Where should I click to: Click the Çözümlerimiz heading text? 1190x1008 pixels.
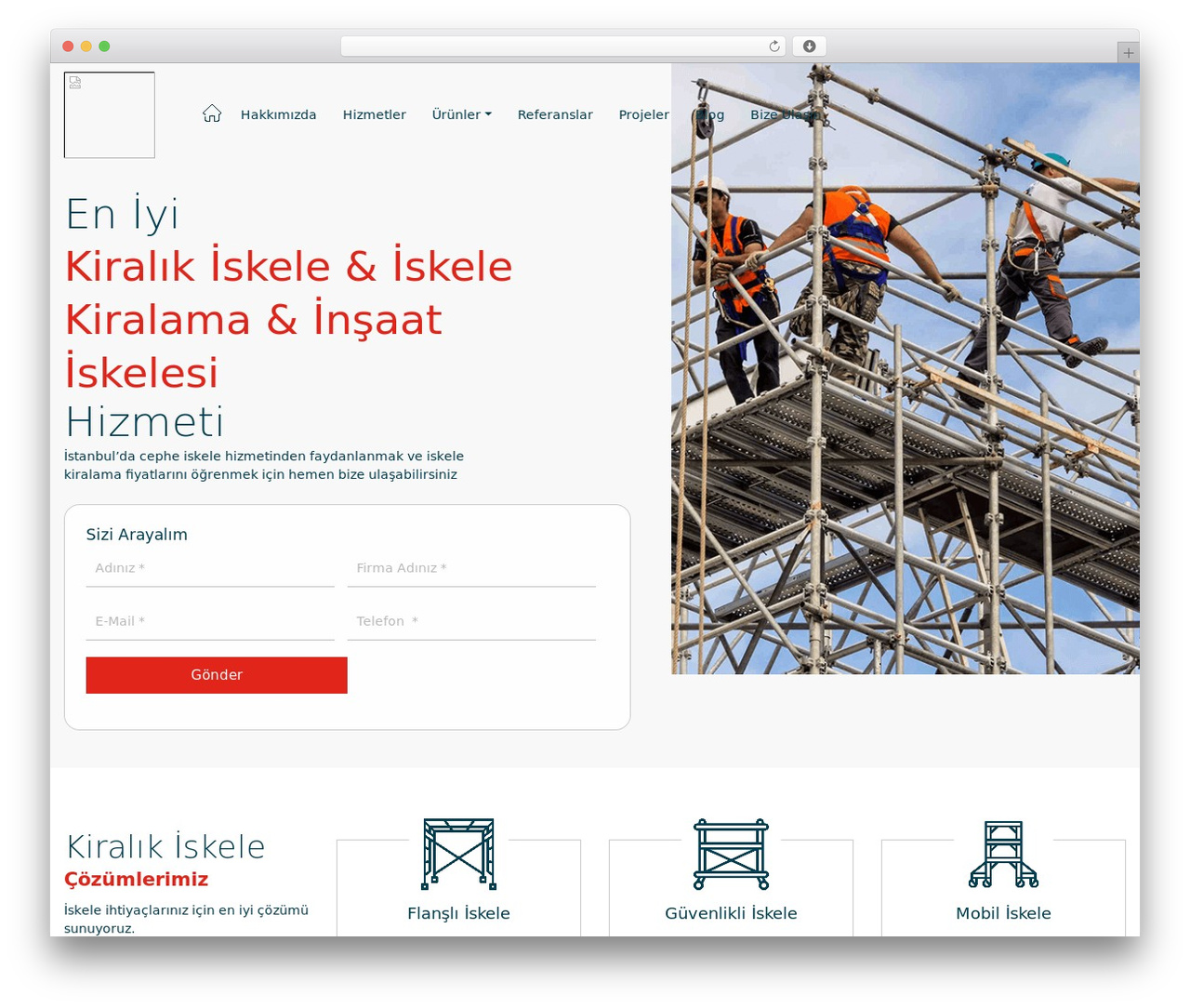click(137, 879)
